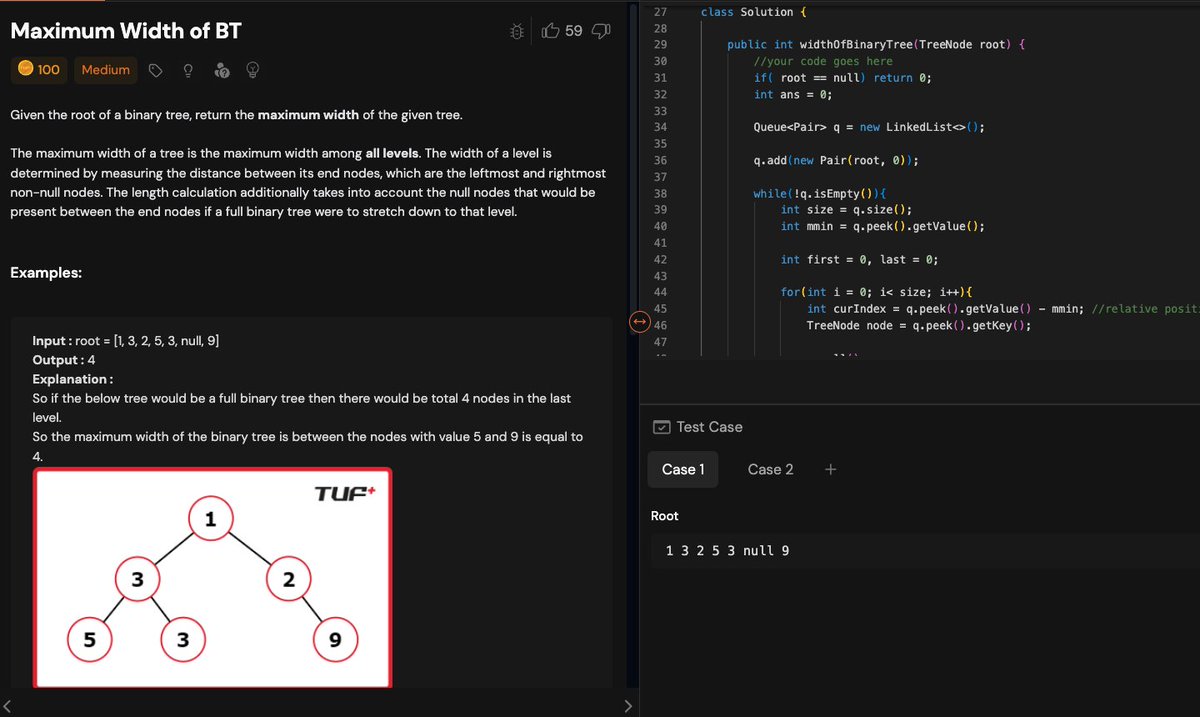
Task: Click the for loop line in code
Action: 876,292
